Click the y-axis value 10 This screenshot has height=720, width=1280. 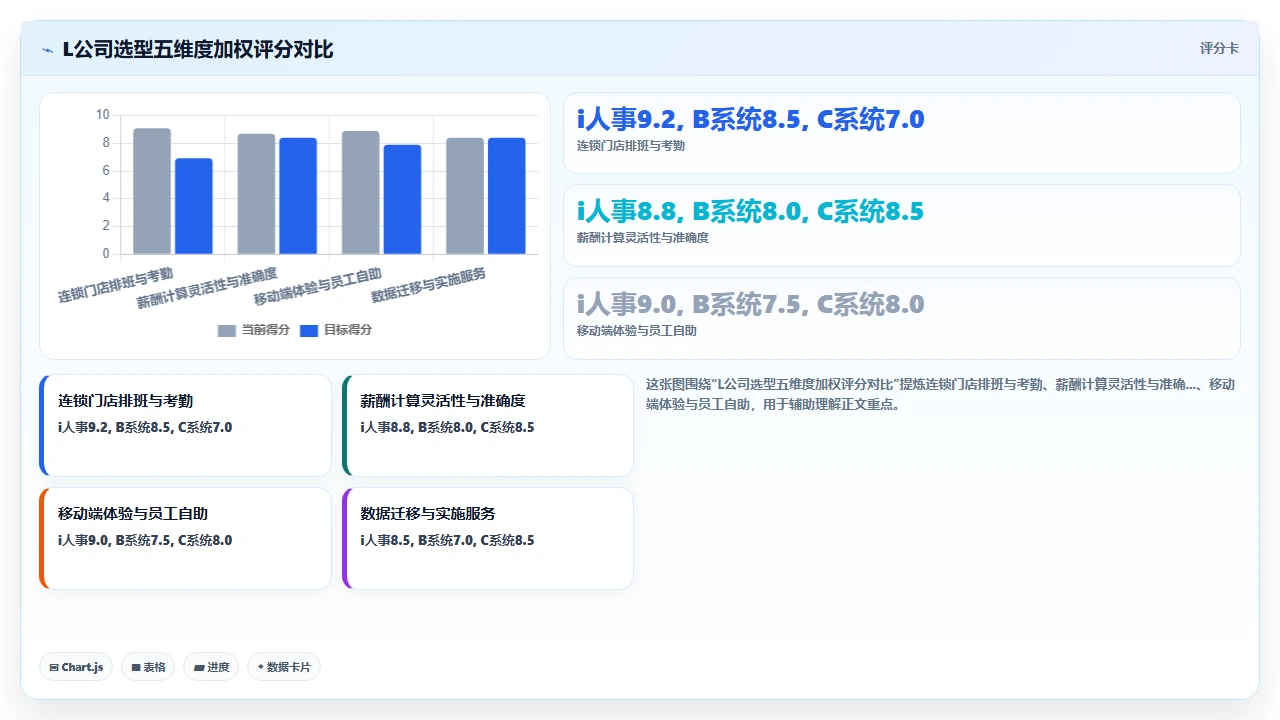102,115
